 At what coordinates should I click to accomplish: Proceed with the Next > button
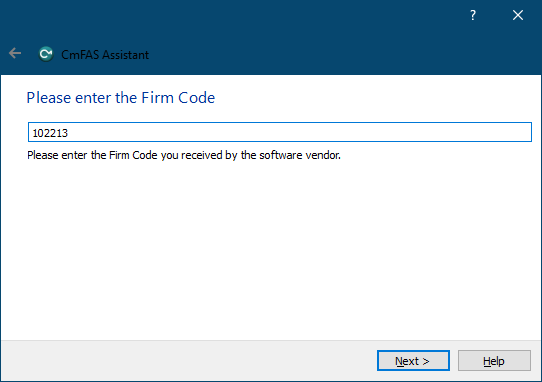click(x=413, y=361)
